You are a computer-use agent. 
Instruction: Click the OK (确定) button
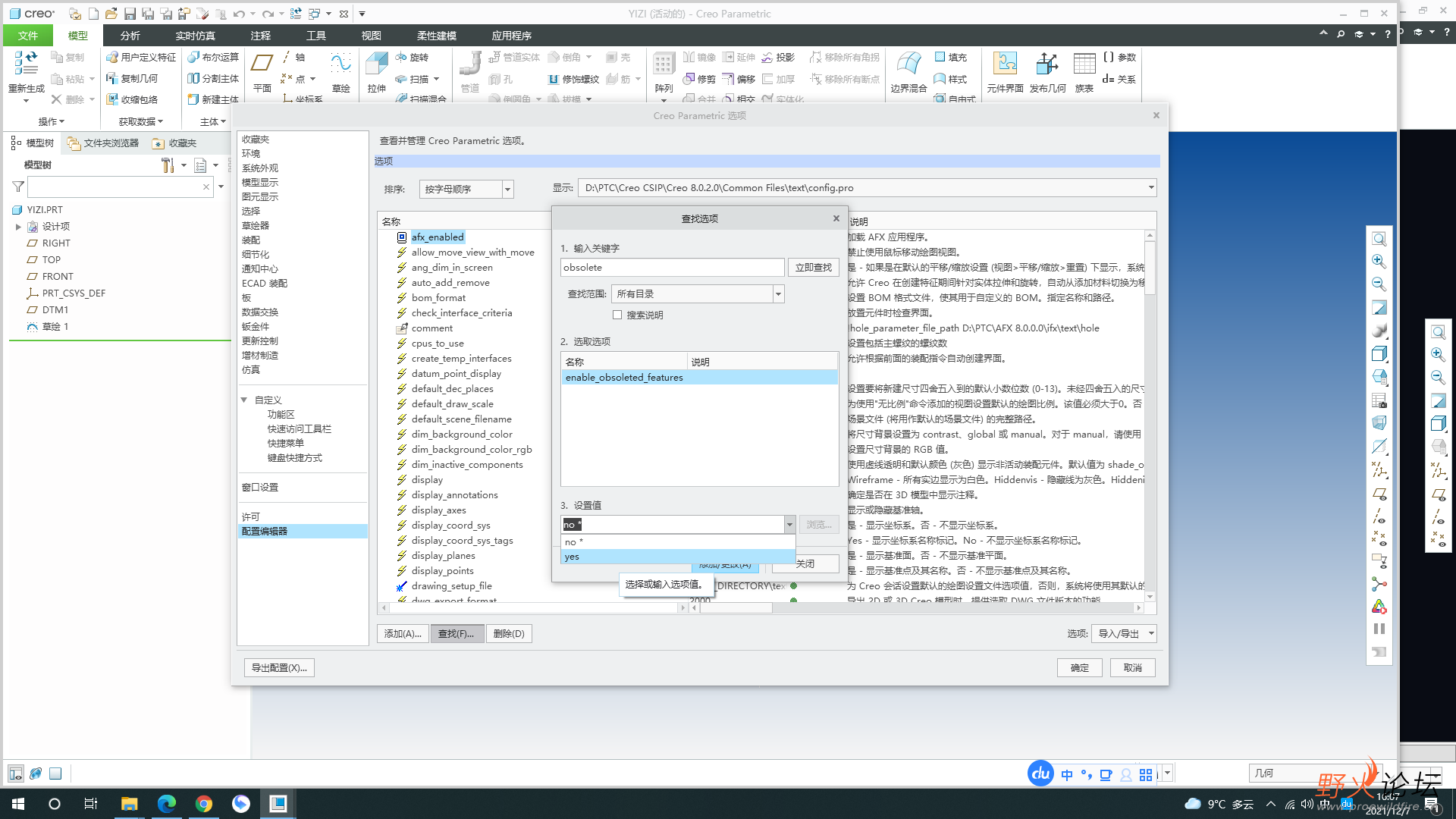click(x=1080, y=668)
